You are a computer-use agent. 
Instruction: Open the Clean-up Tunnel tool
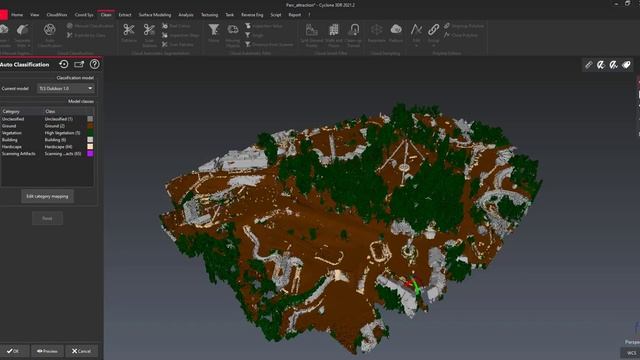click(x=353, y=35)
